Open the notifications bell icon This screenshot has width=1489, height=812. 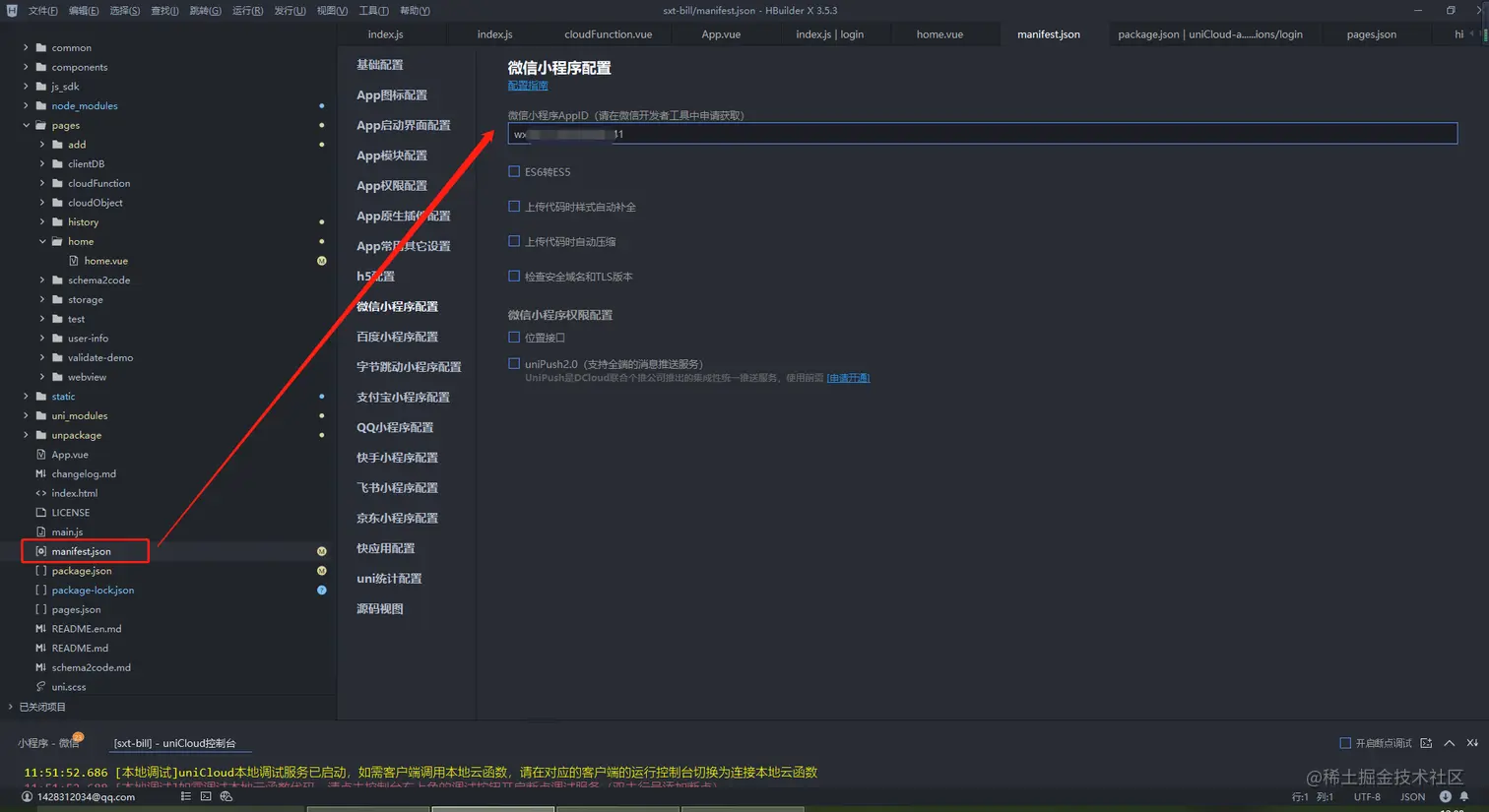[1464, 796]
